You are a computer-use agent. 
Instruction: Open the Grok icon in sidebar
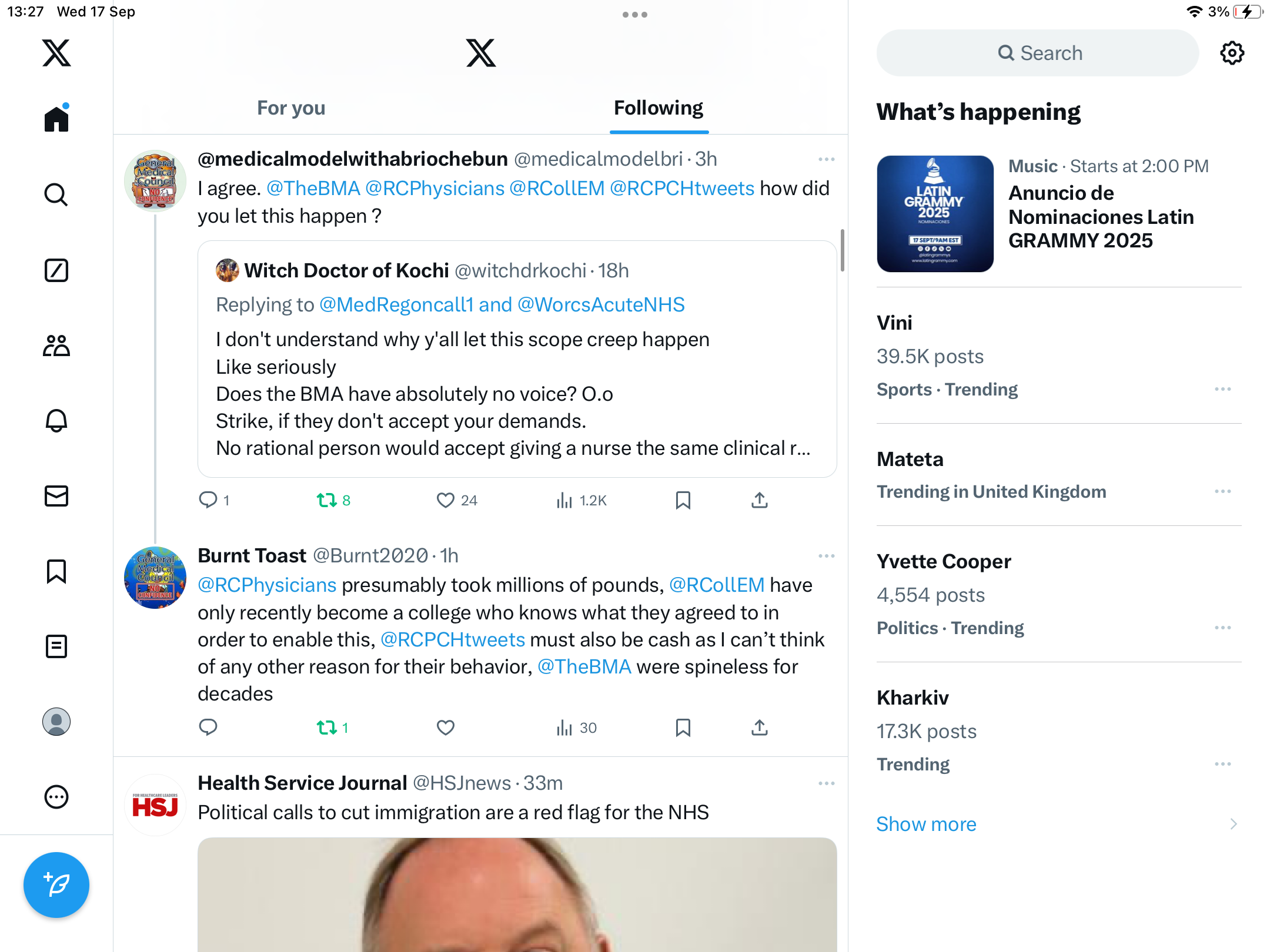click(x=56, y=270)
